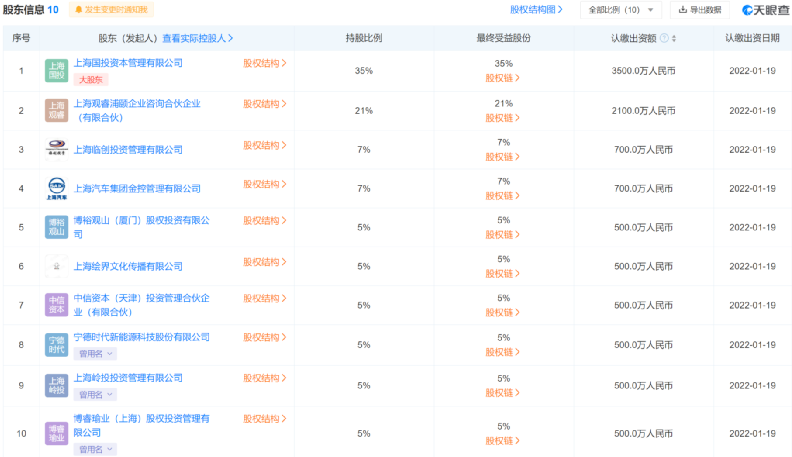
Task: Click the 上海国投 company logo badge
Action: (x=56, y=70)
